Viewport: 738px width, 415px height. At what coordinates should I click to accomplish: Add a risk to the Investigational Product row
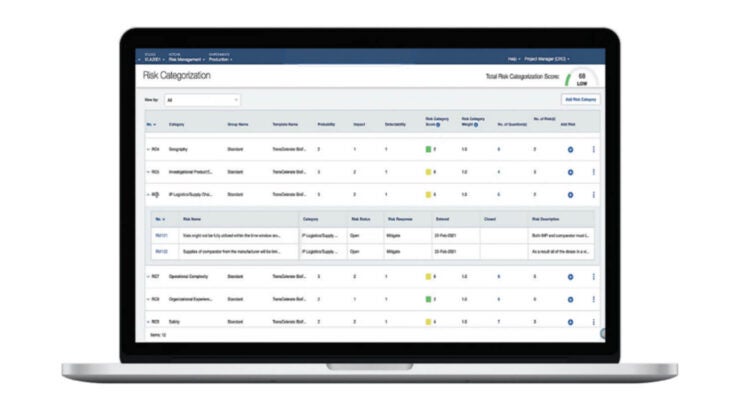point(570,171)
